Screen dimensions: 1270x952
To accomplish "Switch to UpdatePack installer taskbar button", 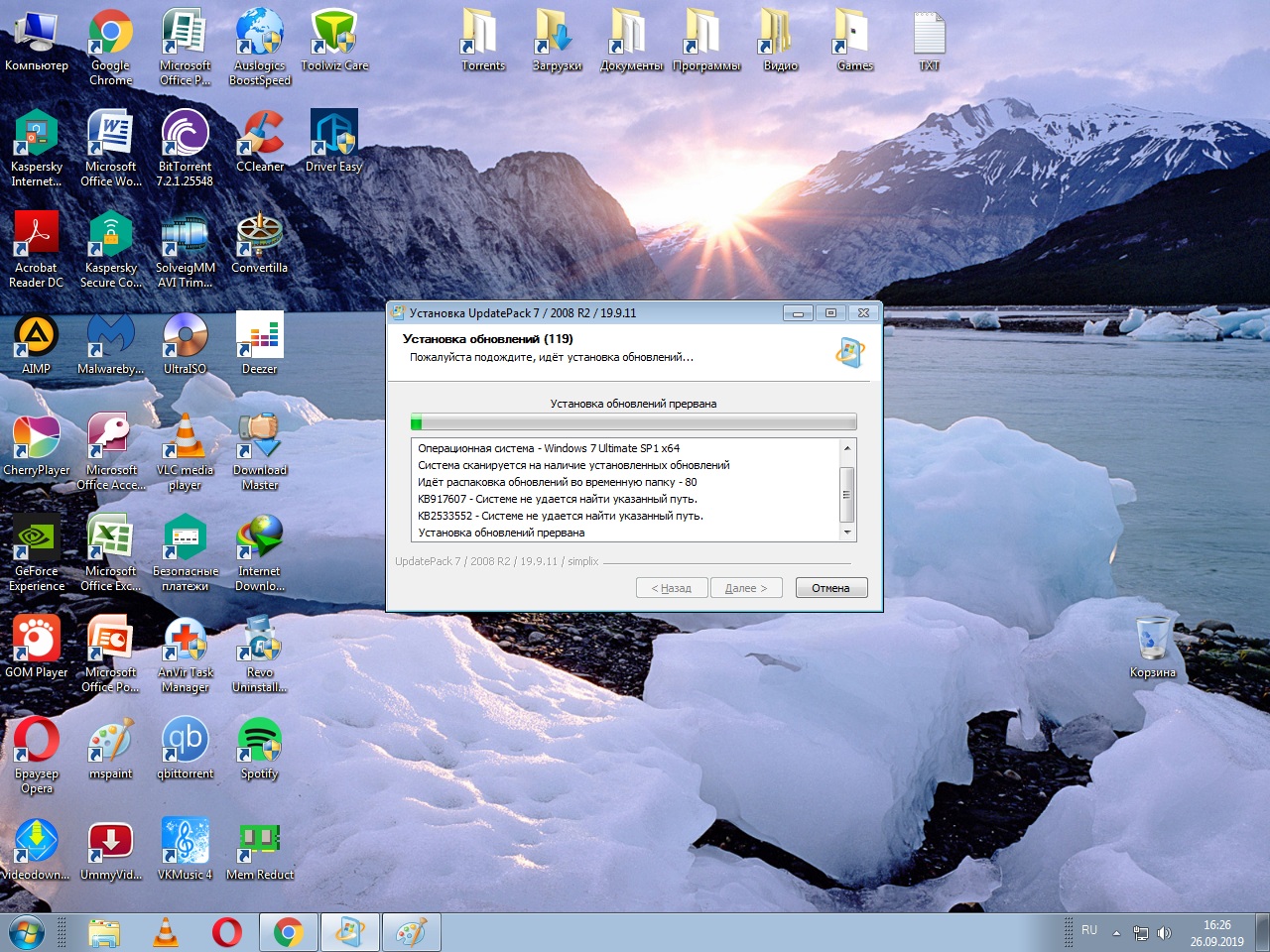I will pyautogui.click(x=349, y=933).
